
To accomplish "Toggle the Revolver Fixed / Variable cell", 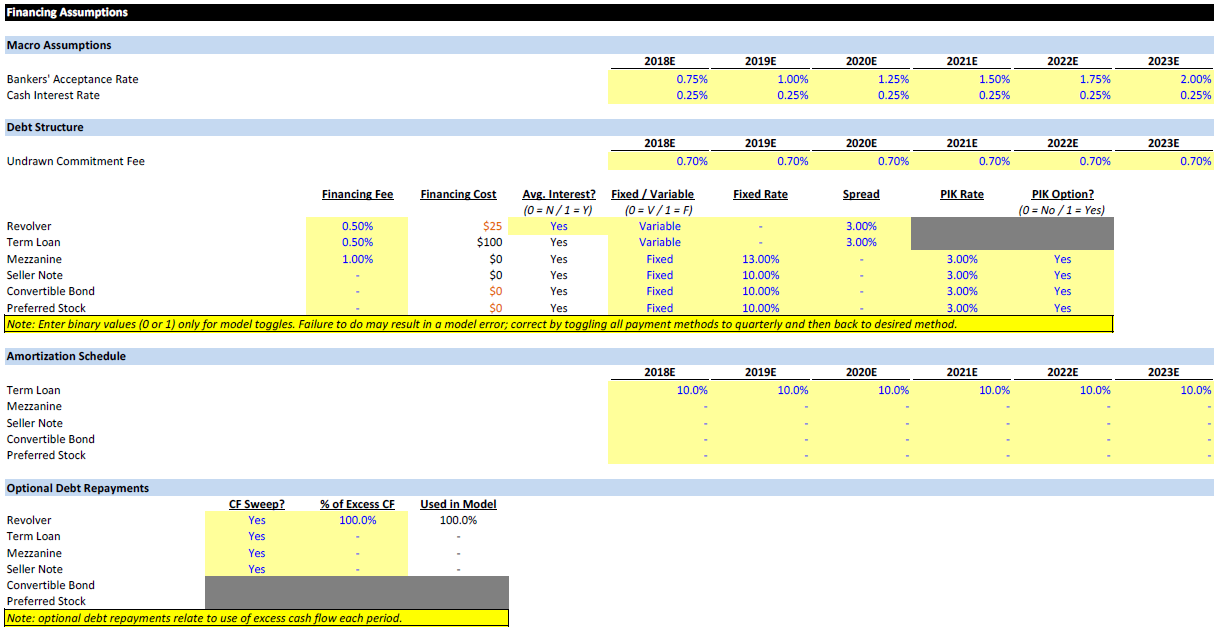I will (659, 226).
